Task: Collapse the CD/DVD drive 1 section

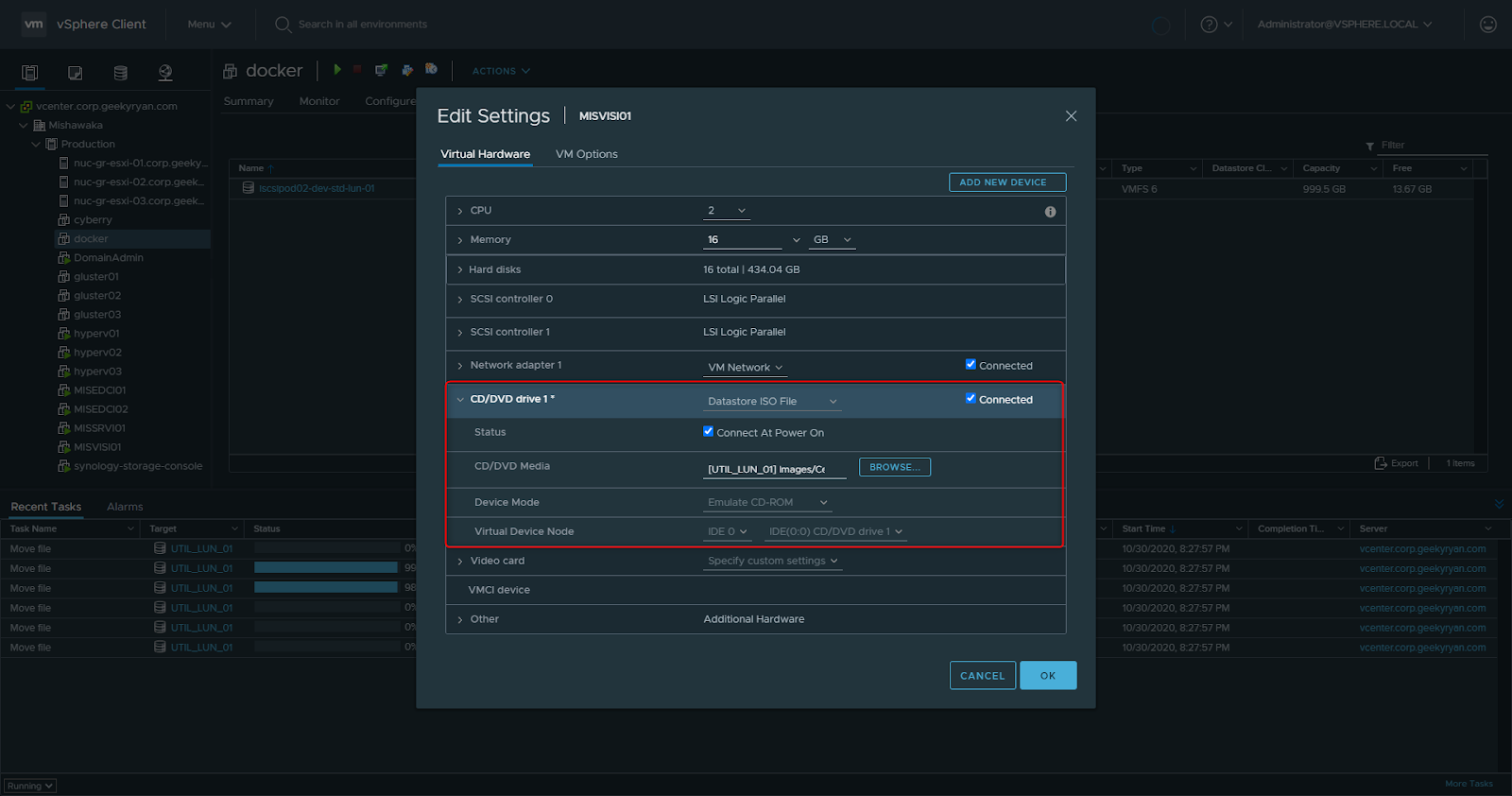Action: click(460, 399)
